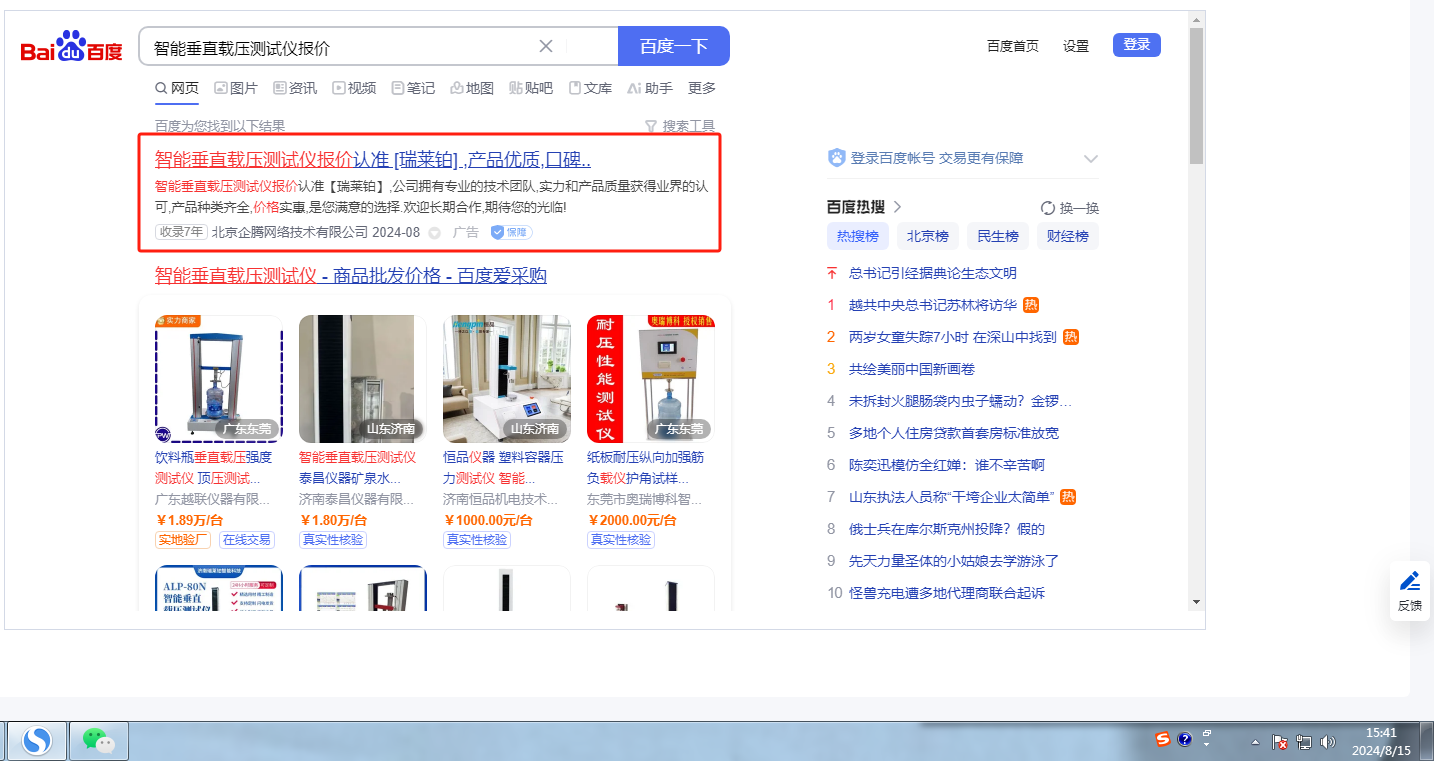Screen dimensions: 1434x761
Task: Click the 实地验厂 tag on the first product
Action: tap(184, 540)
